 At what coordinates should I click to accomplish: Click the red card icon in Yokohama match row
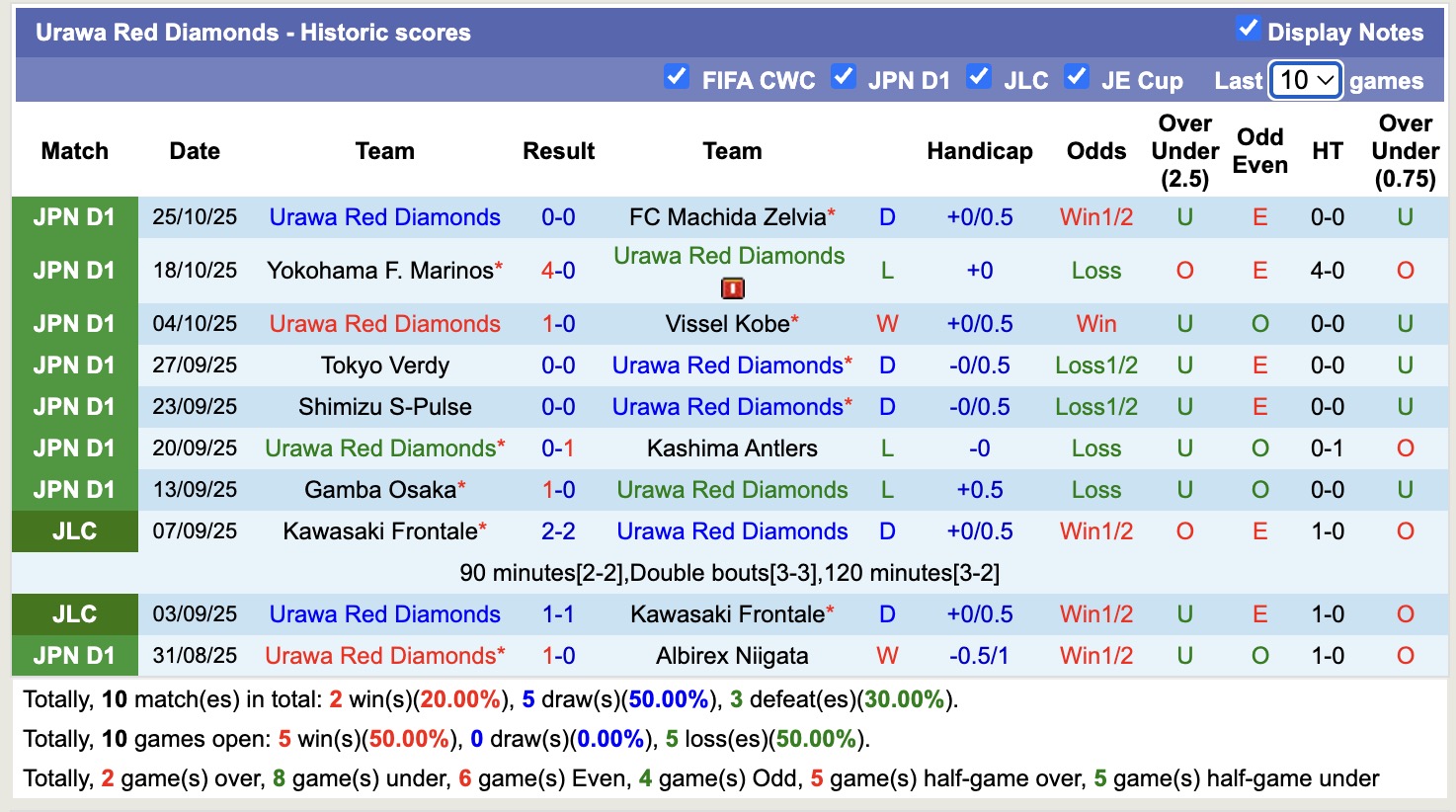point(732,287)
